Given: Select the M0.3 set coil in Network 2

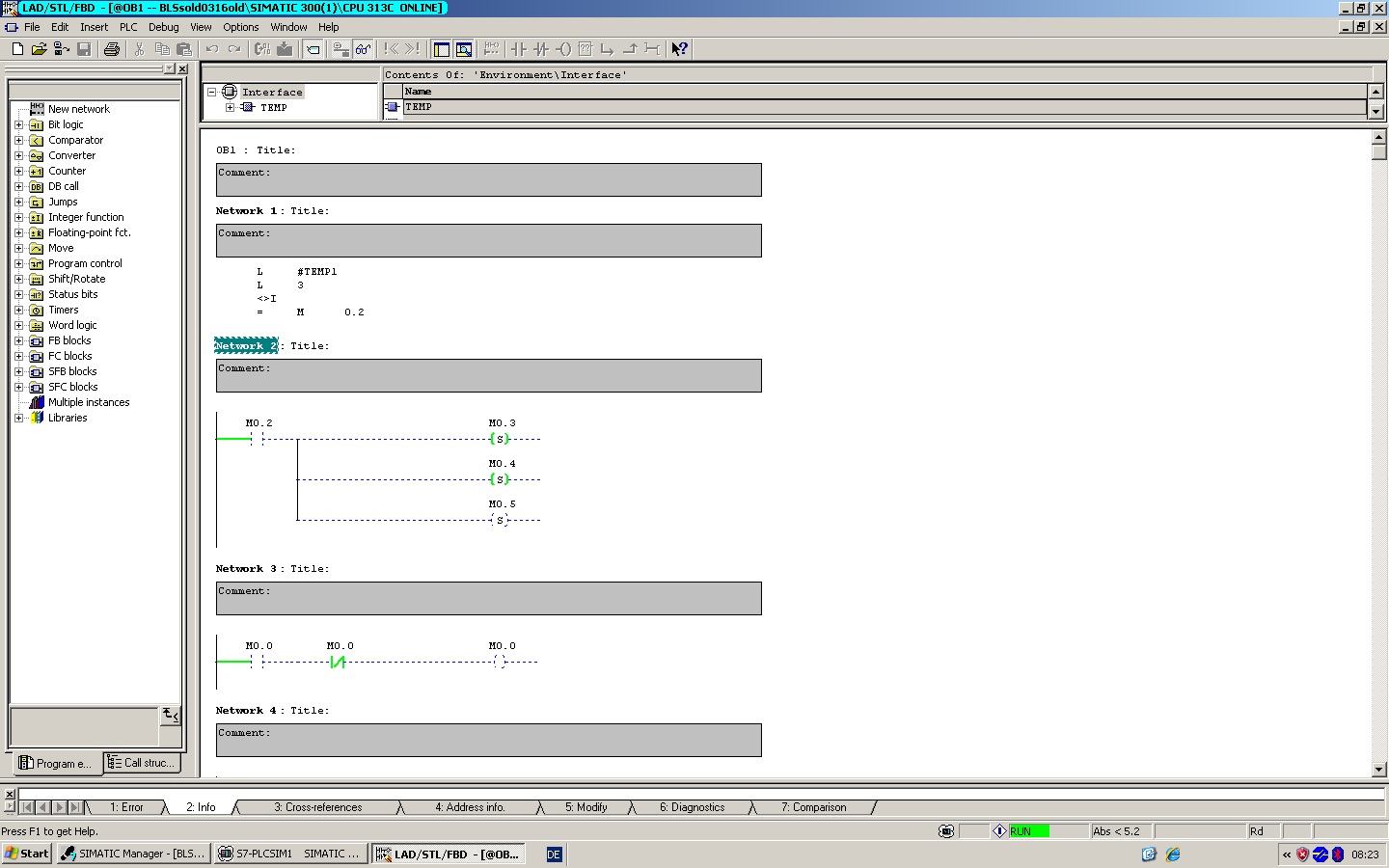Looking at the screenshot, I should click(500, 439).
